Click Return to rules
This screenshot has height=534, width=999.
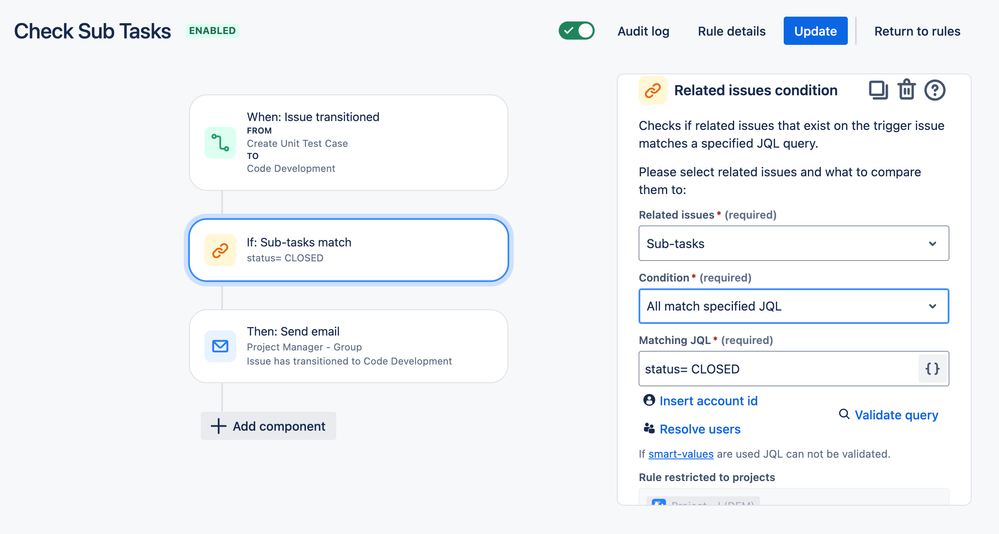(917, 31)
